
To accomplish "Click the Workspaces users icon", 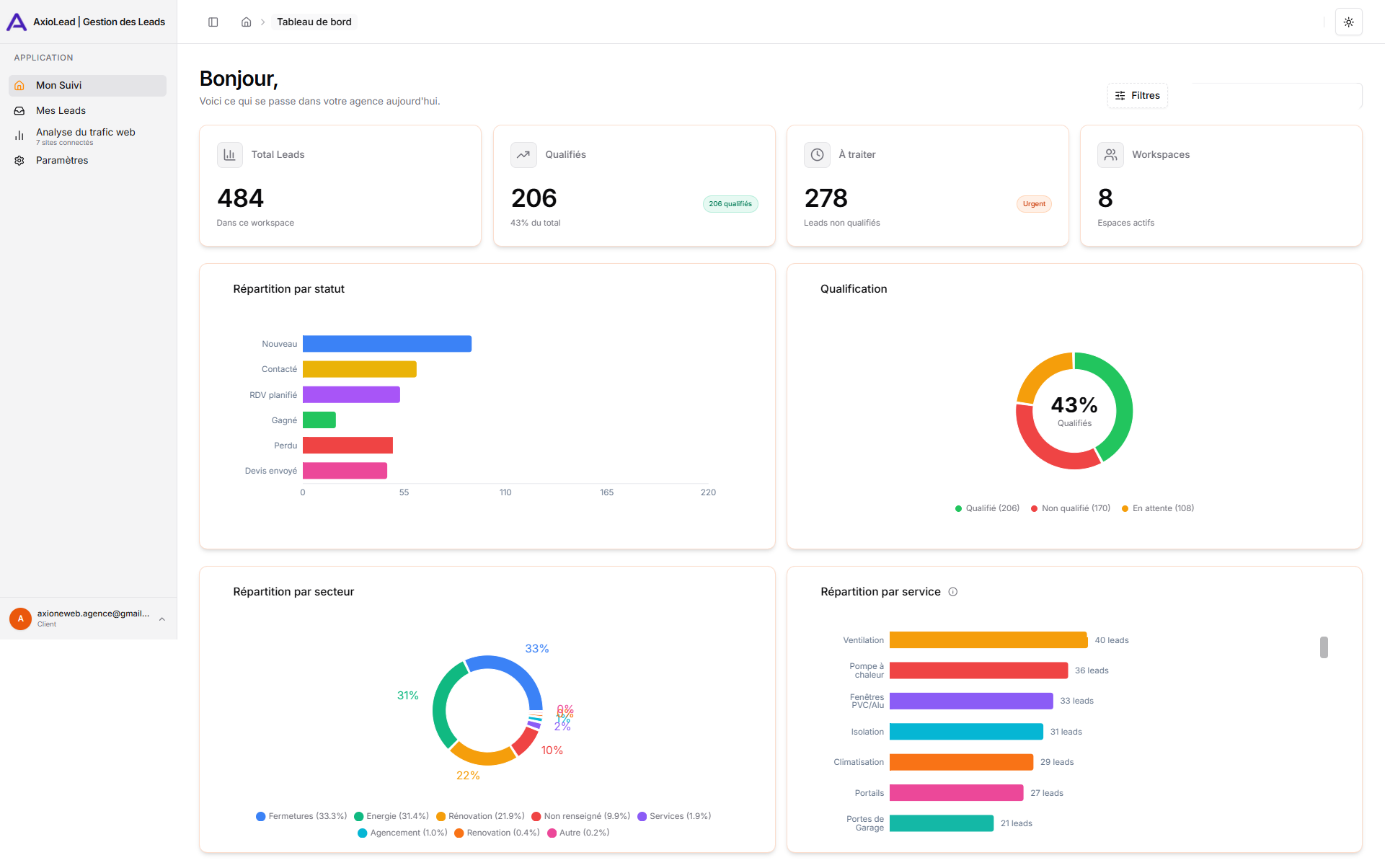I will point(1110,154).
